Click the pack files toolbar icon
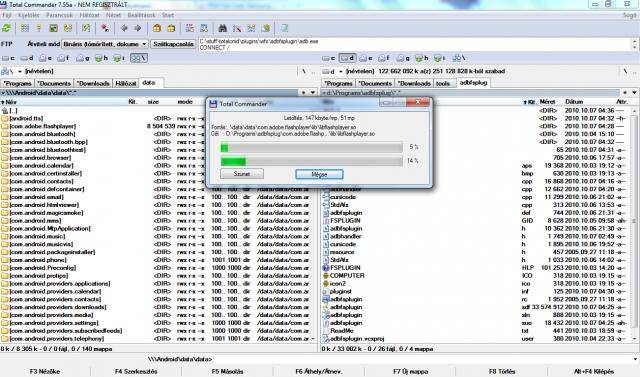640x377 pixels. pyautogui.click(x=157, y=28)
